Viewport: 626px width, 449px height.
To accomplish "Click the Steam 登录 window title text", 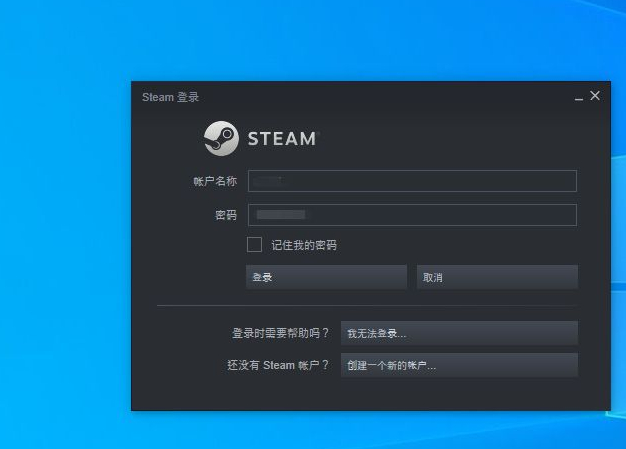I will 170,97.
